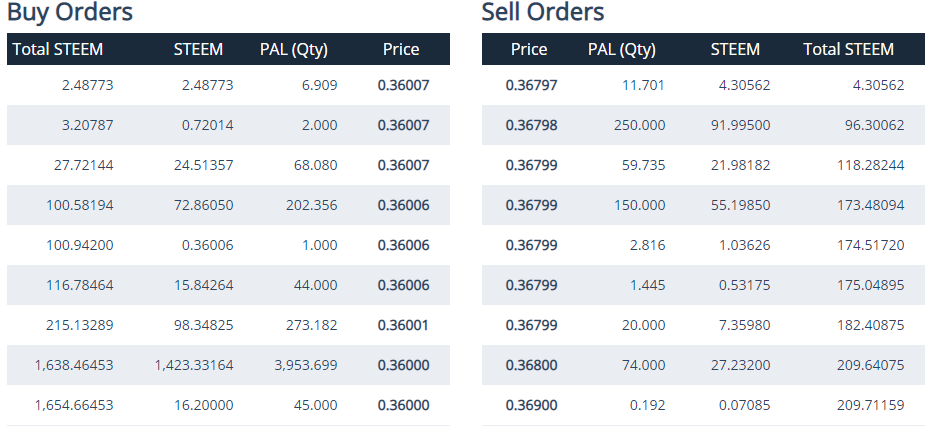Select buy order with 202.356 PAL

pos(312,205)
